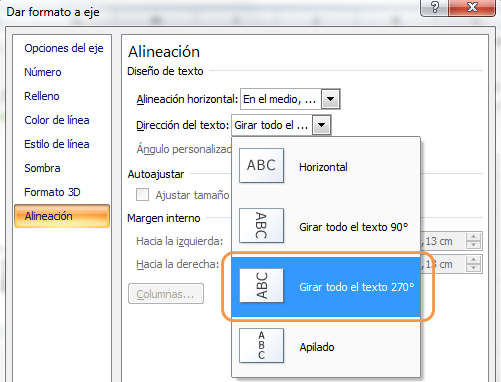Click the help question mark button
The image size is (501, 382).
pos(435,7)
